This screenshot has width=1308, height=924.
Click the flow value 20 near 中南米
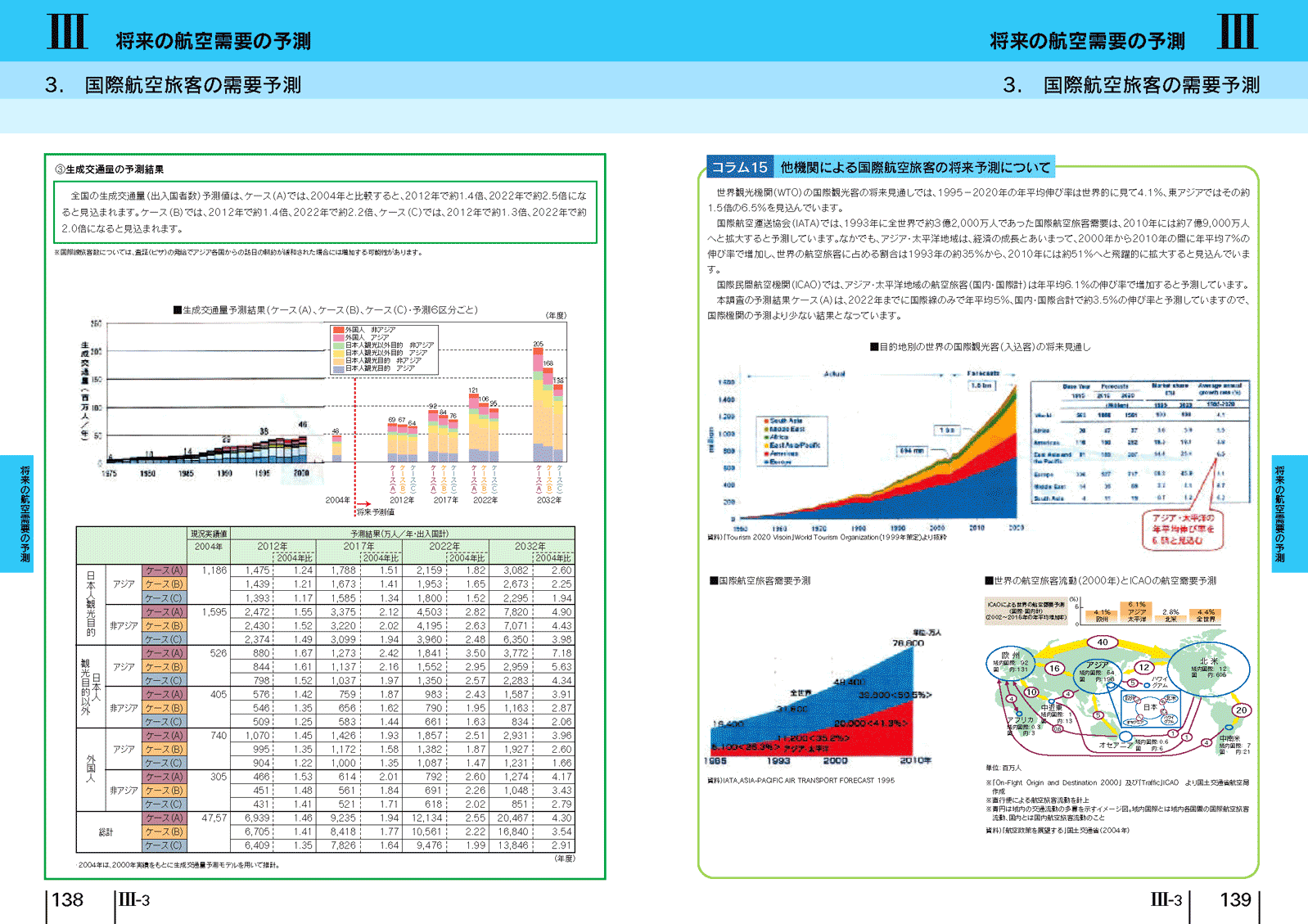click(1241, 710)
